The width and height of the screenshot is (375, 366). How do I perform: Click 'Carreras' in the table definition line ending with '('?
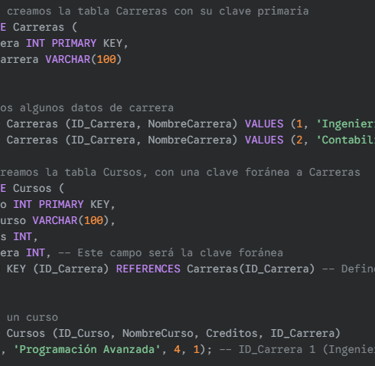(x=38, y=27)
